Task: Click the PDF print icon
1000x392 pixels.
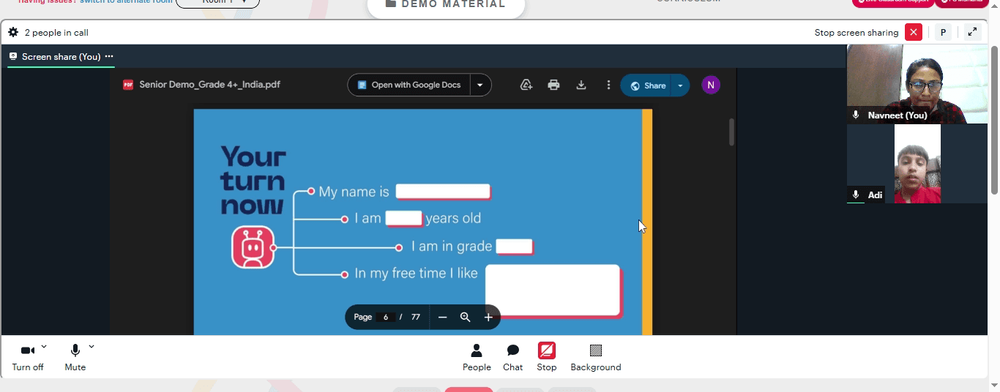Action: point(554,85)
